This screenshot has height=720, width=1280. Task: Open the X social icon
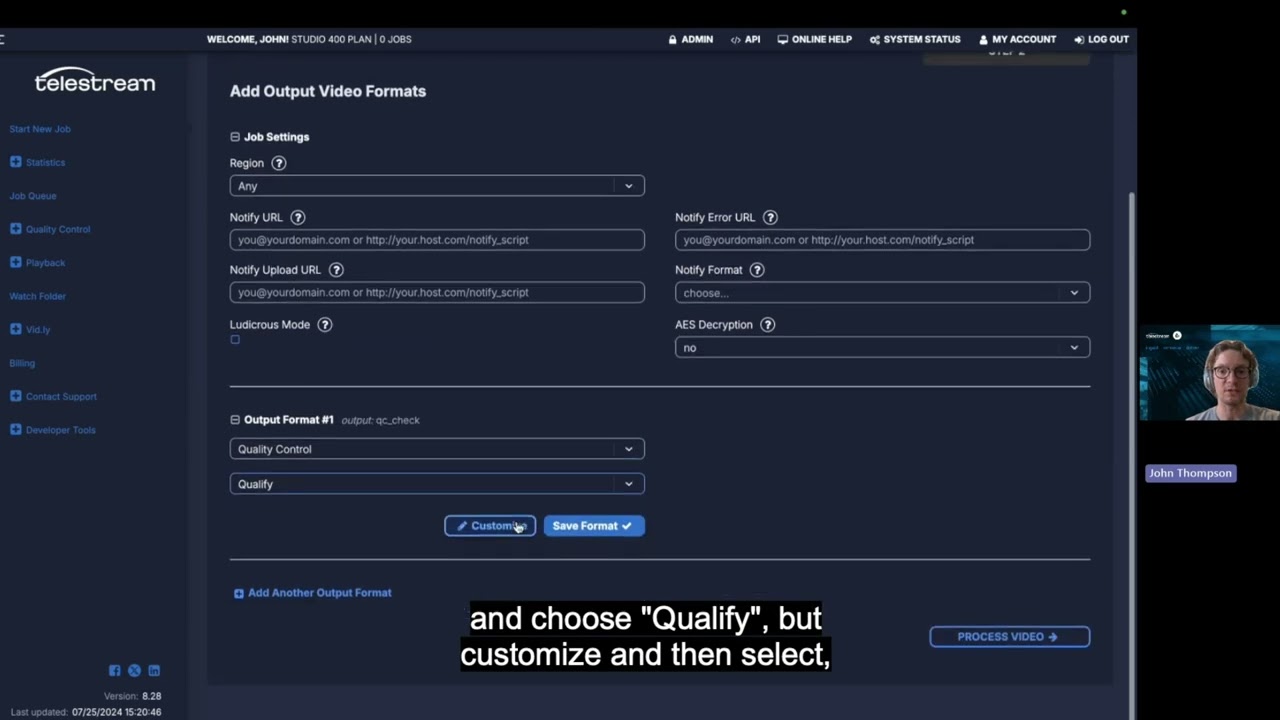pyautogui.click(x=134, y=671)
